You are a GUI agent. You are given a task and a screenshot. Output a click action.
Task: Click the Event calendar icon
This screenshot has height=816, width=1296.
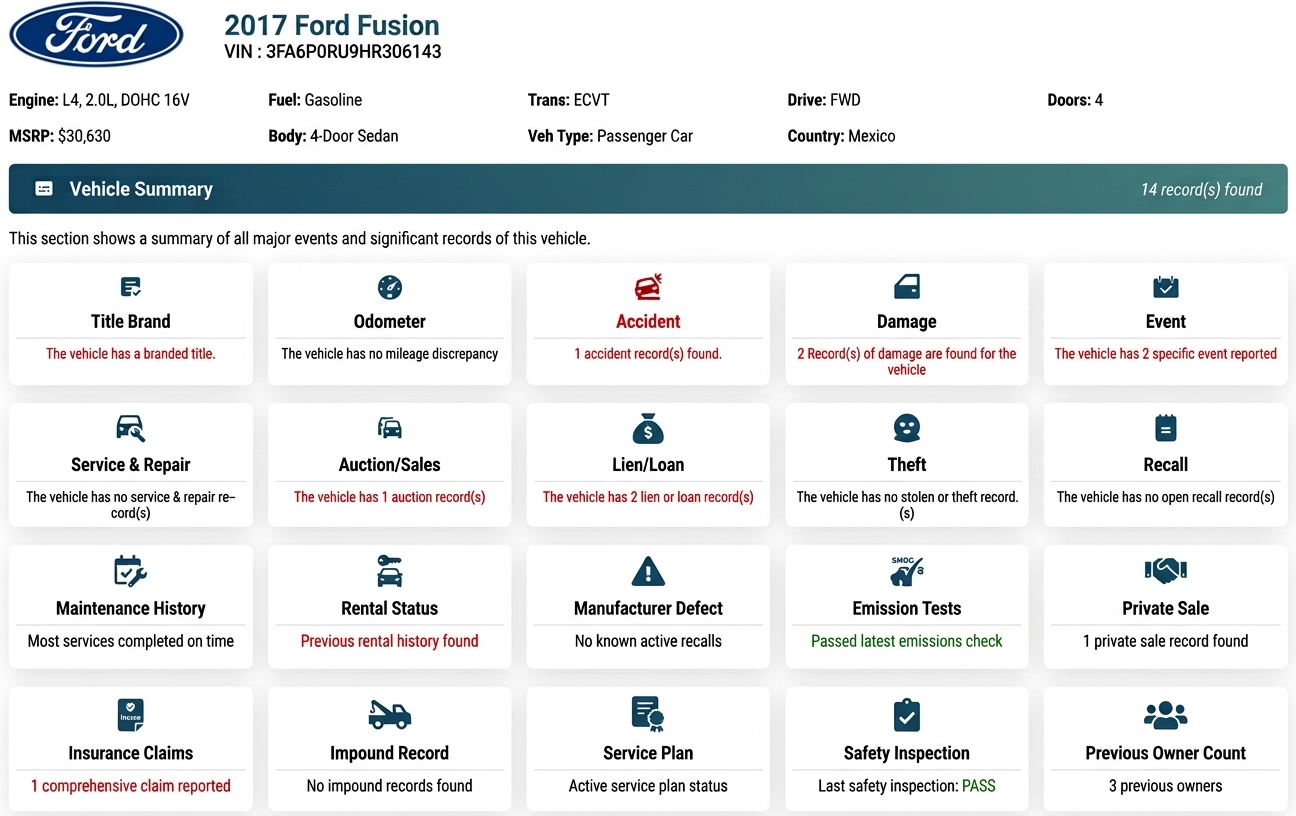pyautogui.click(x=1166, y=288)
